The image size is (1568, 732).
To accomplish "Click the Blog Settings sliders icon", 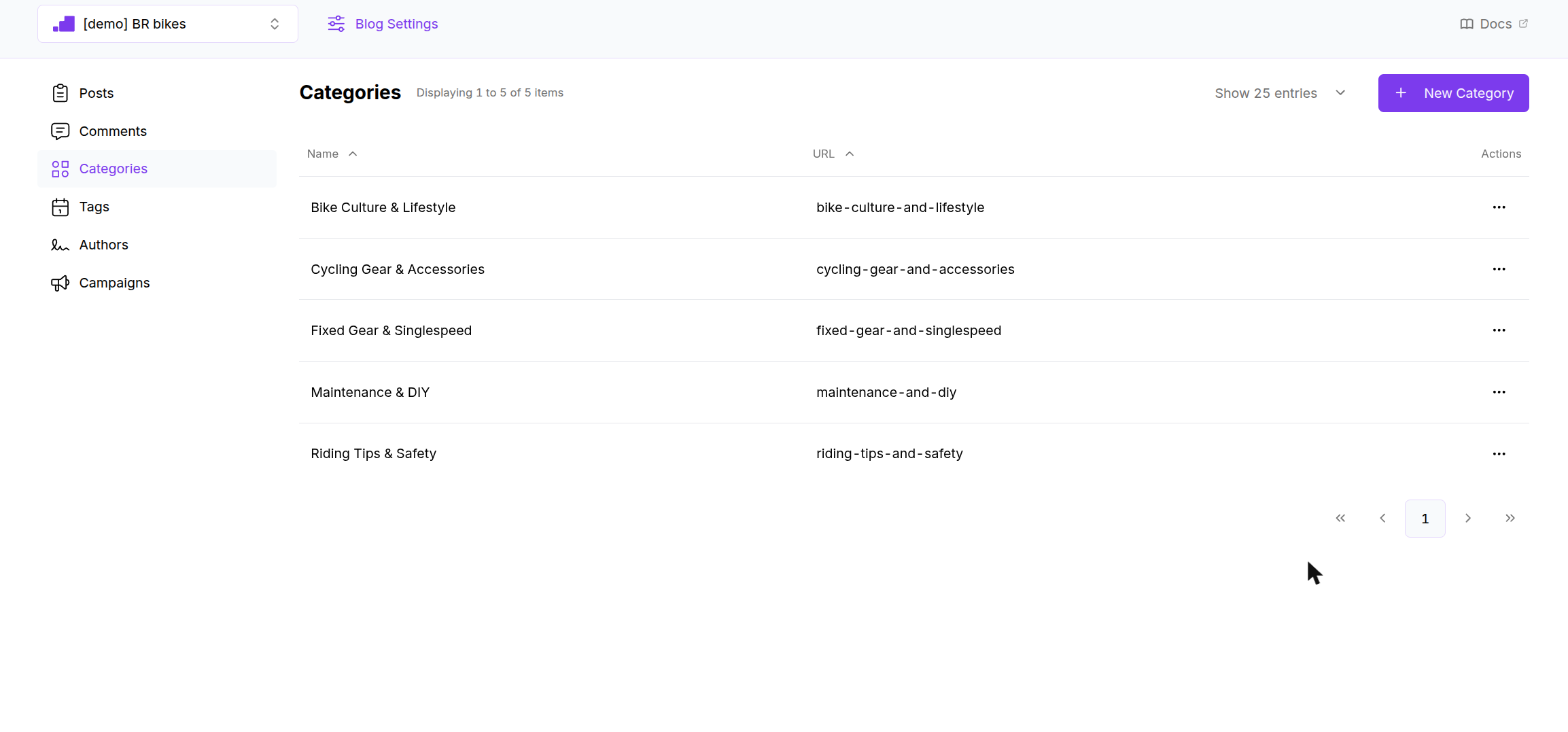I will pyautogui.click(x=336, y=24).
